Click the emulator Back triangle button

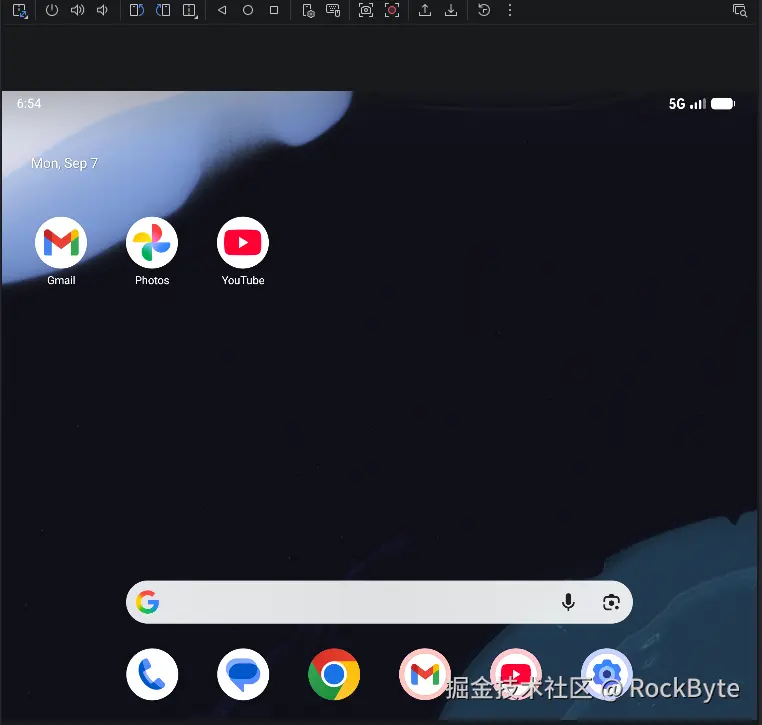[222, 10]
